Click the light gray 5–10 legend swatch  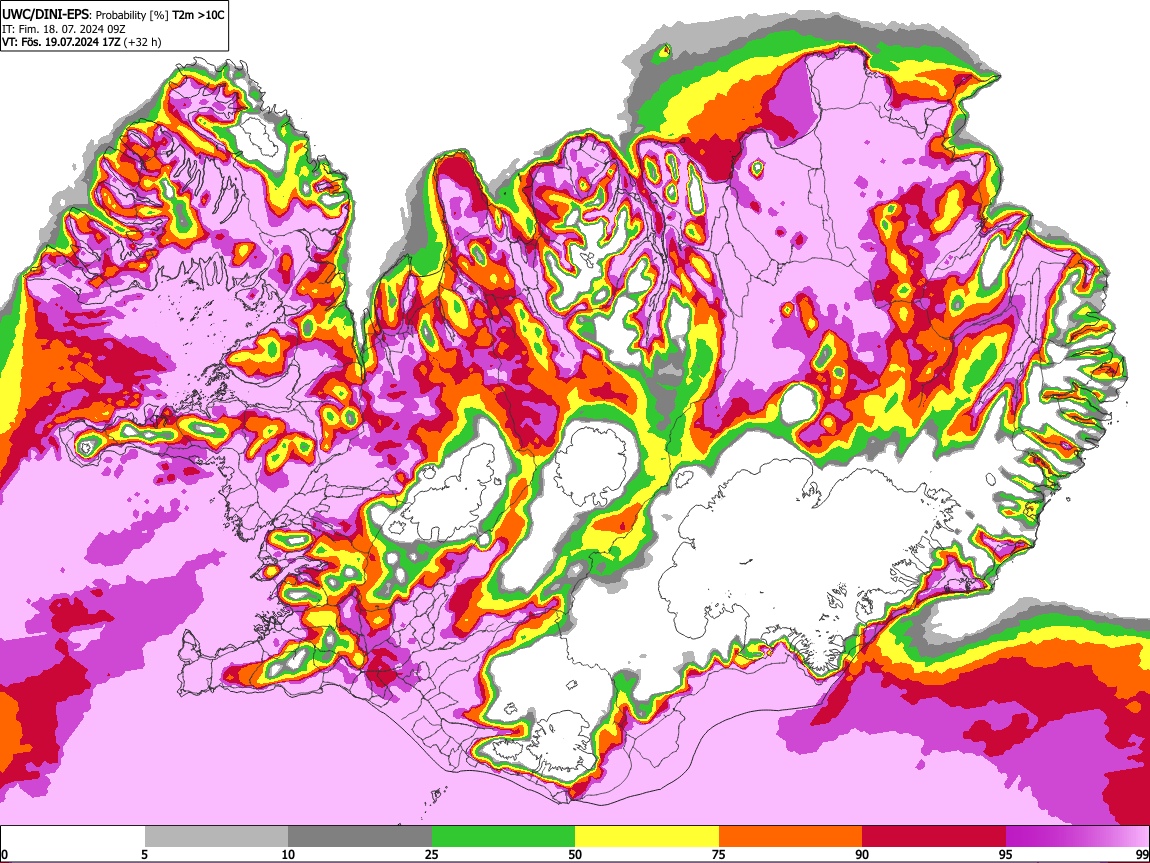coord(216,837)
